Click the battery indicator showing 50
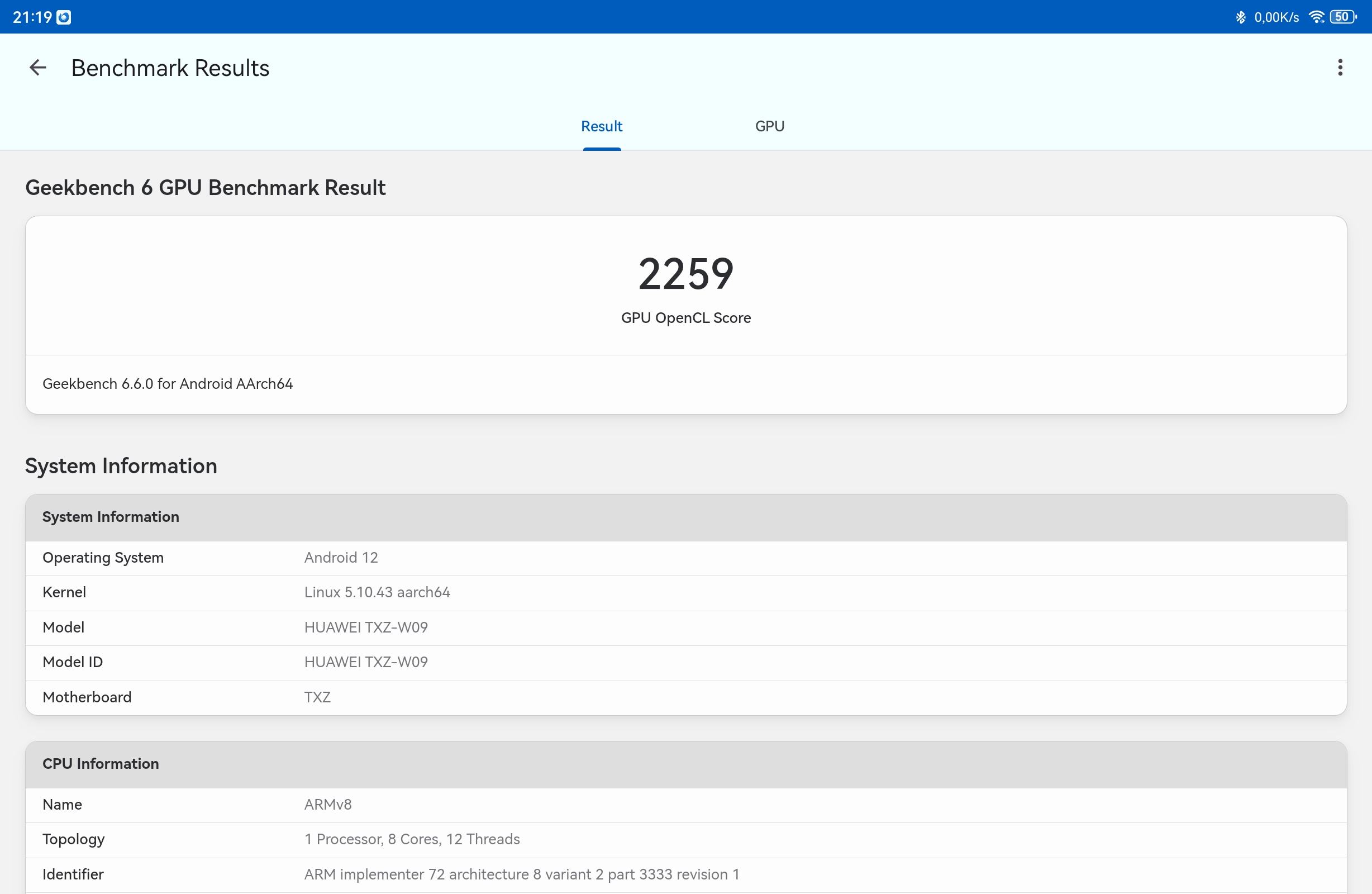Screen dimensions: 1372x894 [x=1342, y=16]
